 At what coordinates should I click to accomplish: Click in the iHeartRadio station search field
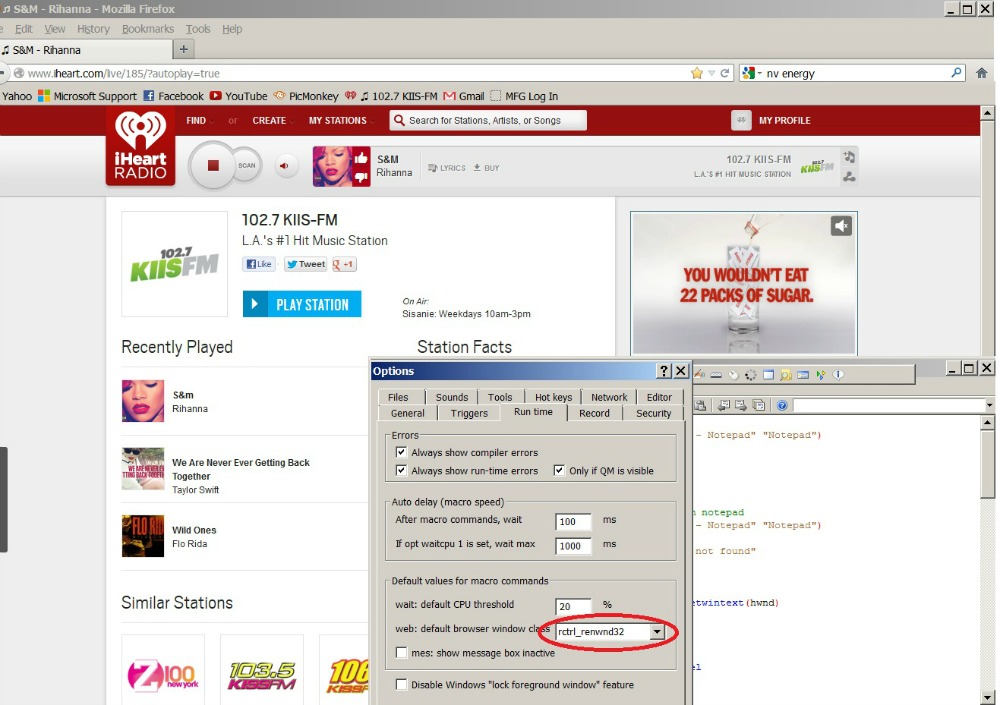coord(488,121)
